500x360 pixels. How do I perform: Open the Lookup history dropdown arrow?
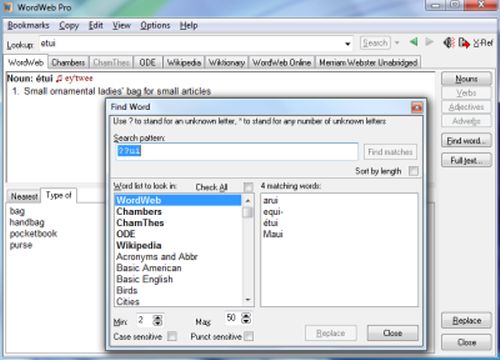coord(348,44)
